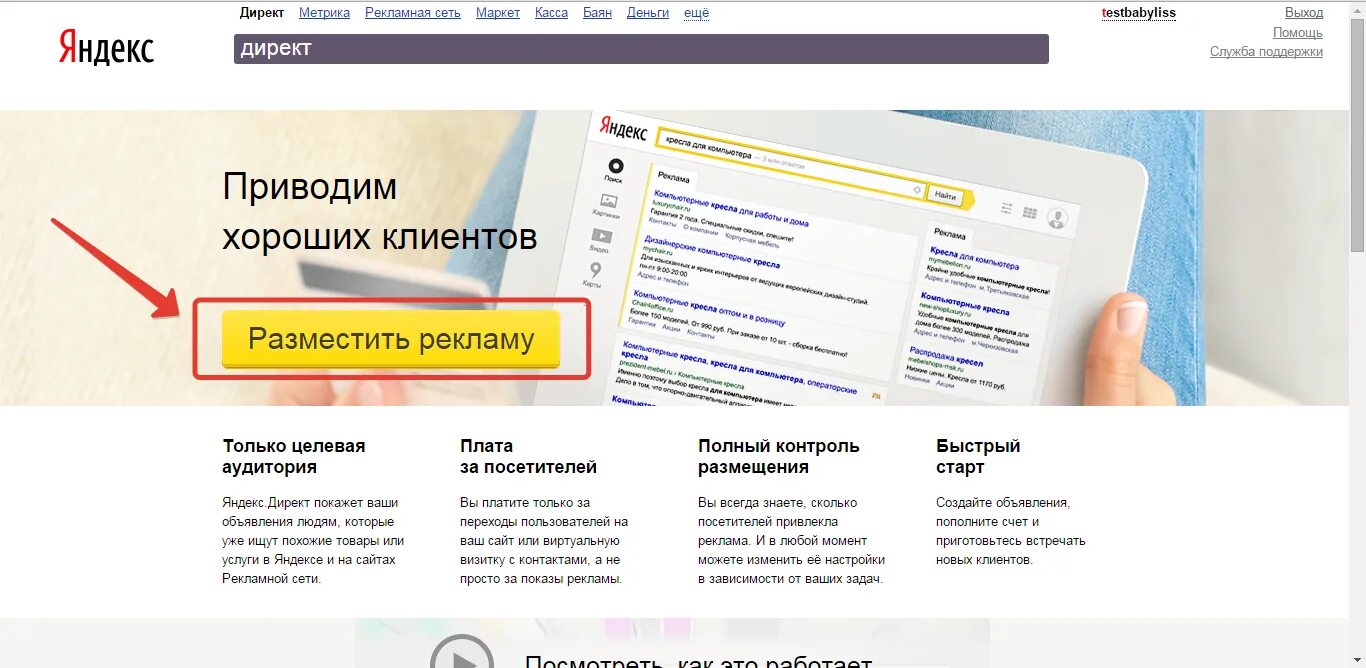Click the Быстрый старт heading
Viewport: 1366px width, 668px height.
pos(978,456)
